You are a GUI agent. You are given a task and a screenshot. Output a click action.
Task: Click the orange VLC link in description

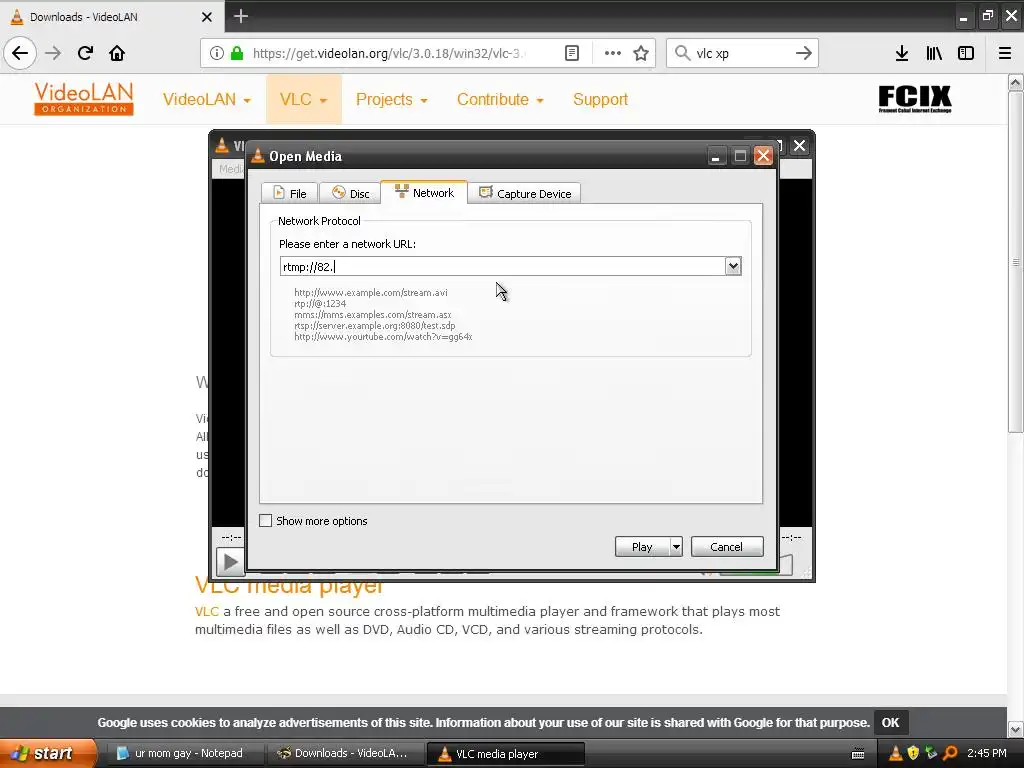[x=206, y=611]
